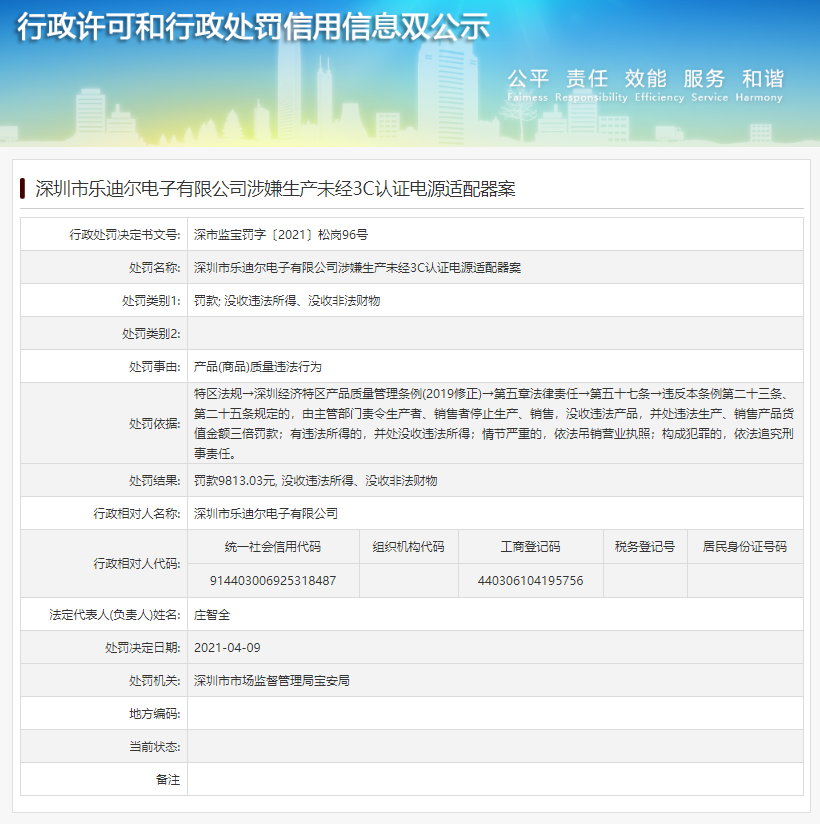The height and width of the screenshot is (824, 820).
Task: Click the page title 行政许可和行政处罚信用信息双公示
Action: click(x=253, y=27)
